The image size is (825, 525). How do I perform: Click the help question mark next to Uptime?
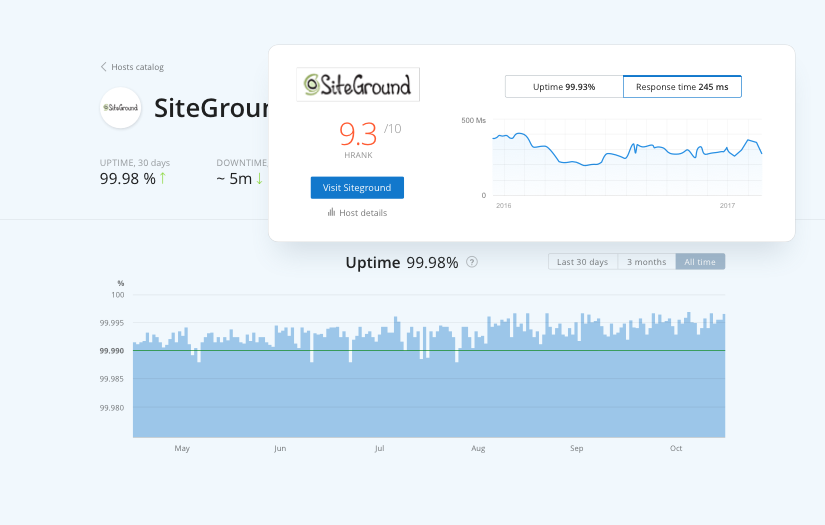point(472,262)
